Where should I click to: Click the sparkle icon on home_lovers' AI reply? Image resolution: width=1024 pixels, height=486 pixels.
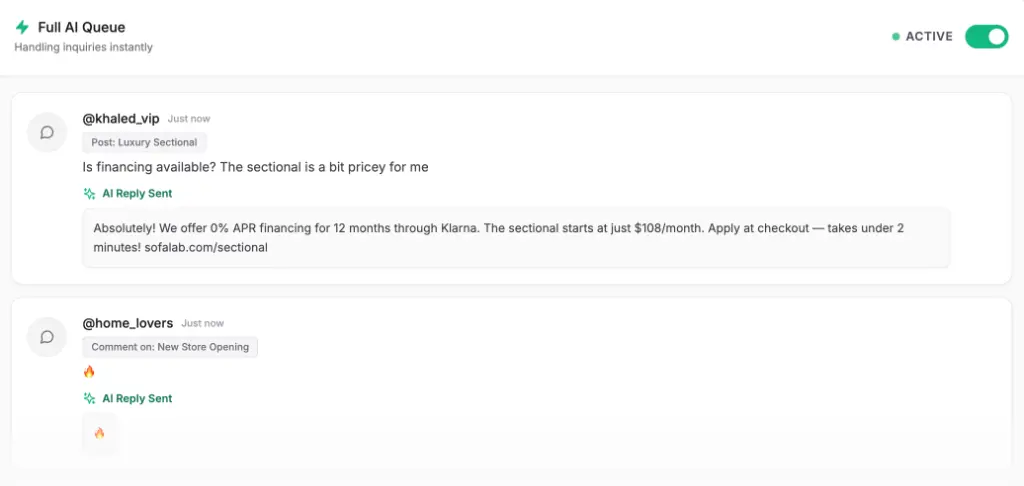click(x=90, y=398)
